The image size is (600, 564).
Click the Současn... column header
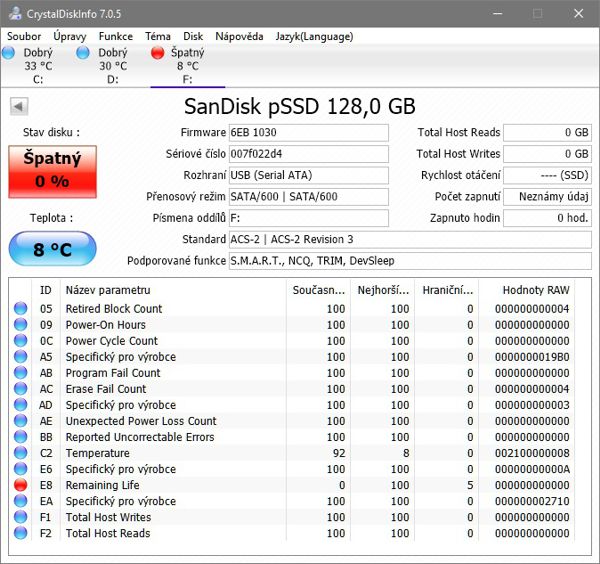coord(318,290)
